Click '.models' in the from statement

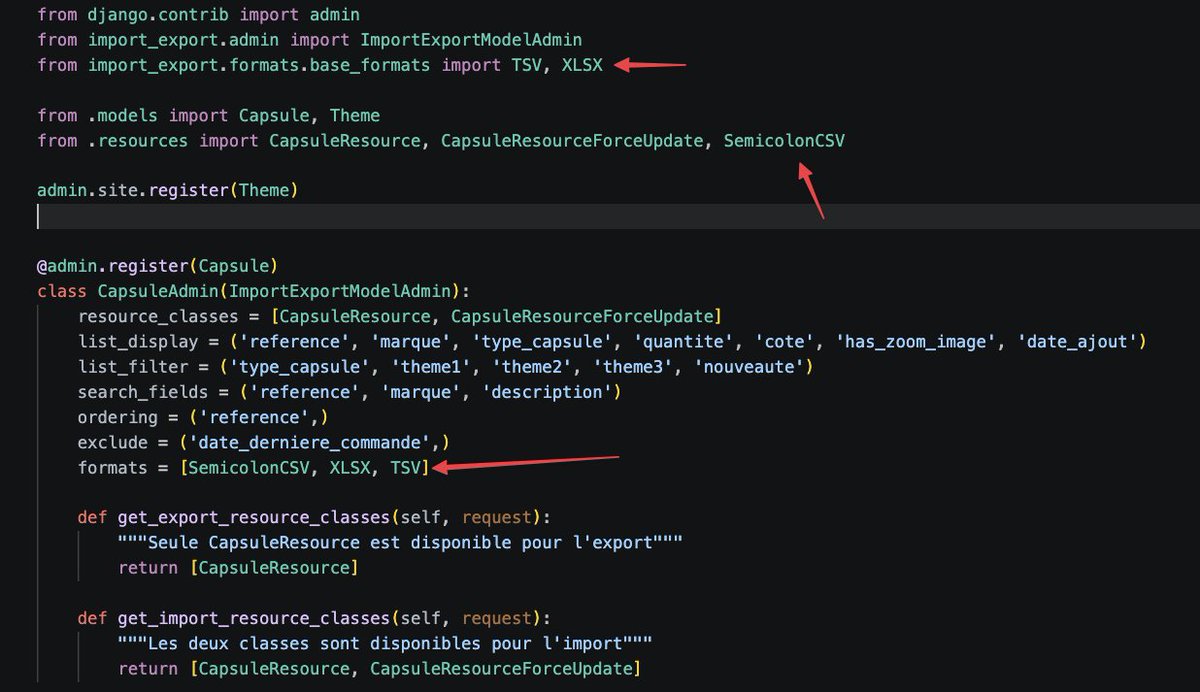[x=123, y=115]
